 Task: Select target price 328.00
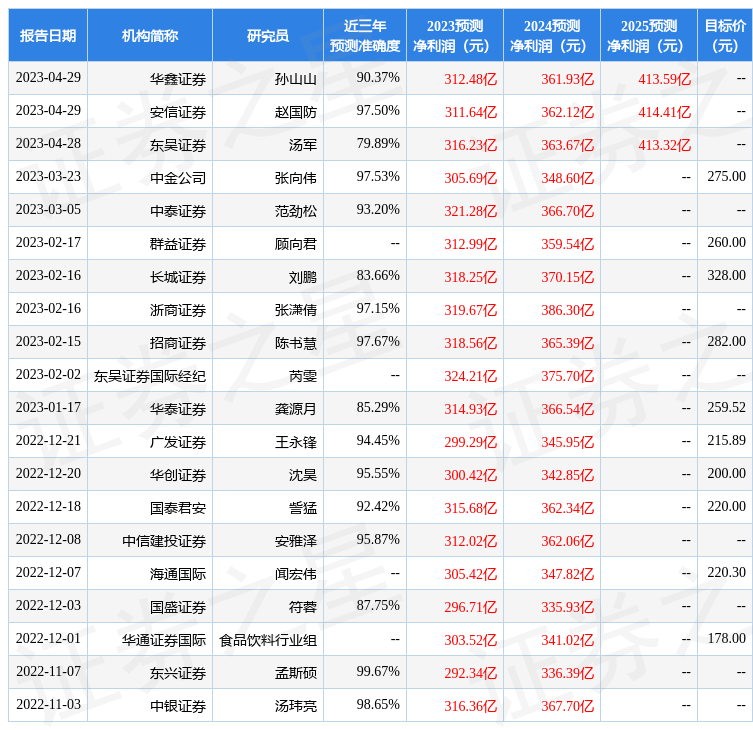tap(726, 276)
